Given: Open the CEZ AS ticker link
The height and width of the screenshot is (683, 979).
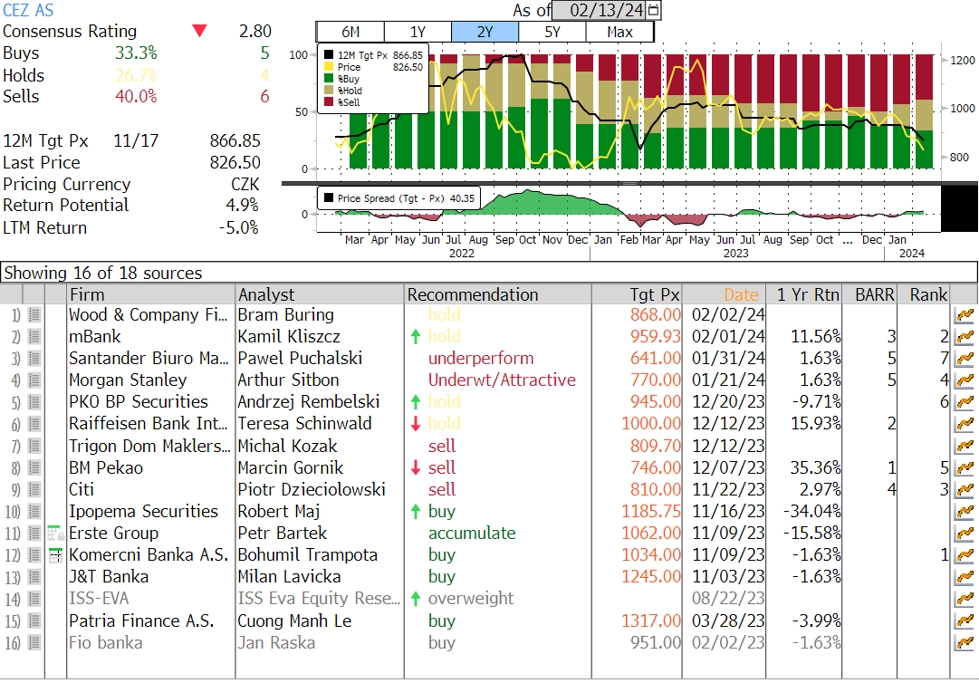Looking at the screenshot, I should [28, 10].
